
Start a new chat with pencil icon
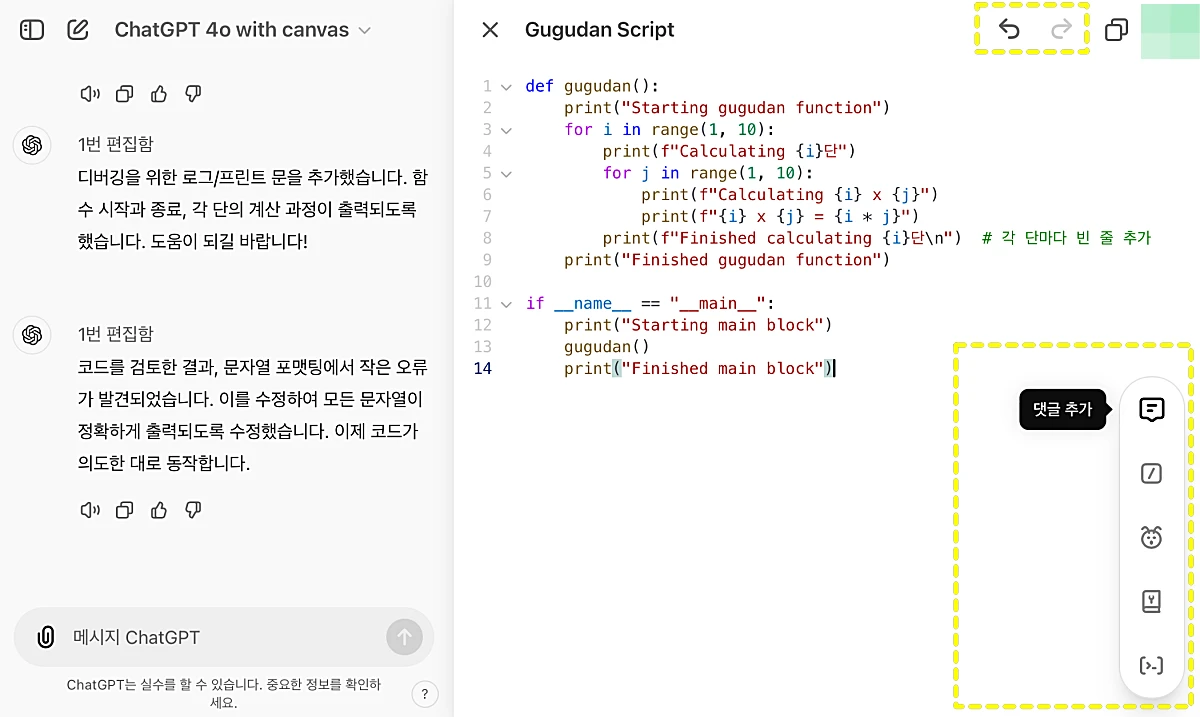pos(78,30)
